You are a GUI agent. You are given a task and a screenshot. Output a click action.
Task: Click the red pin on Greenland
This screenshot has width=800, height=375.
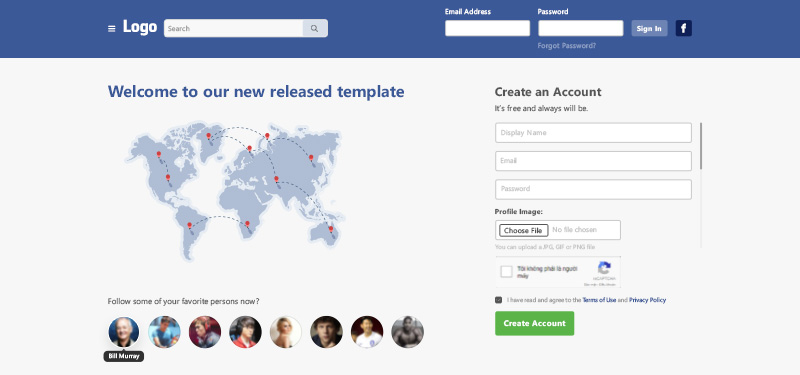(x=208, y=136)
